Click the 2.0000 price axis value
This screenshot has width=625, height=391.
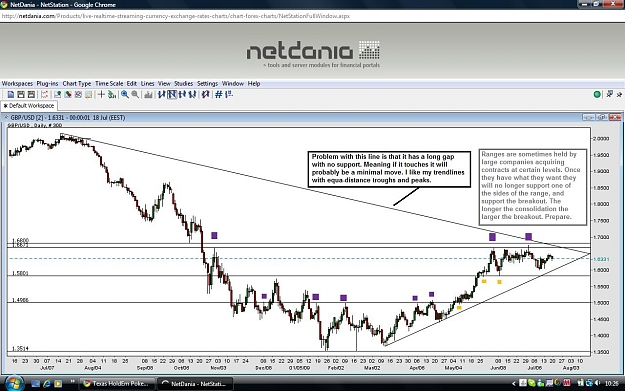[x=601, y=139]
